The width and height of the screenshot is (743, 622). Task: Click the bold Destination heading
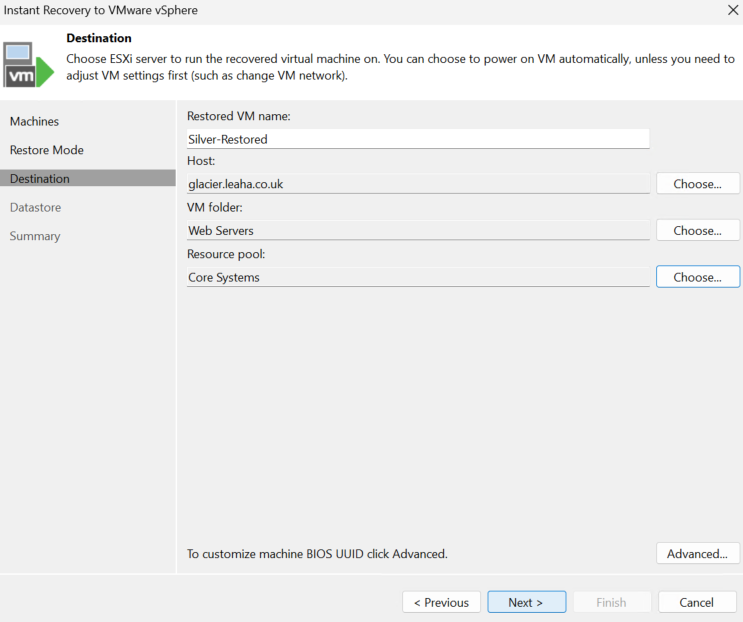99,38
